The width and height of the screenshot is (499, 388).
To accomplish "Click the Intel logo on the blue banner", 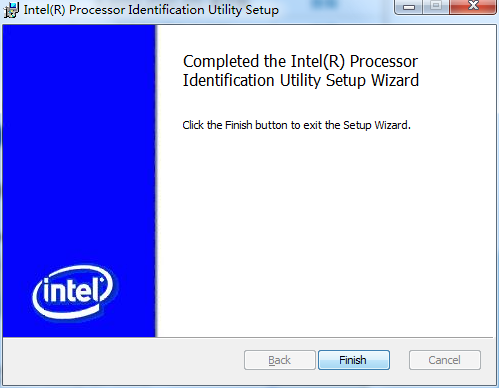I will [x=73, y=292].
